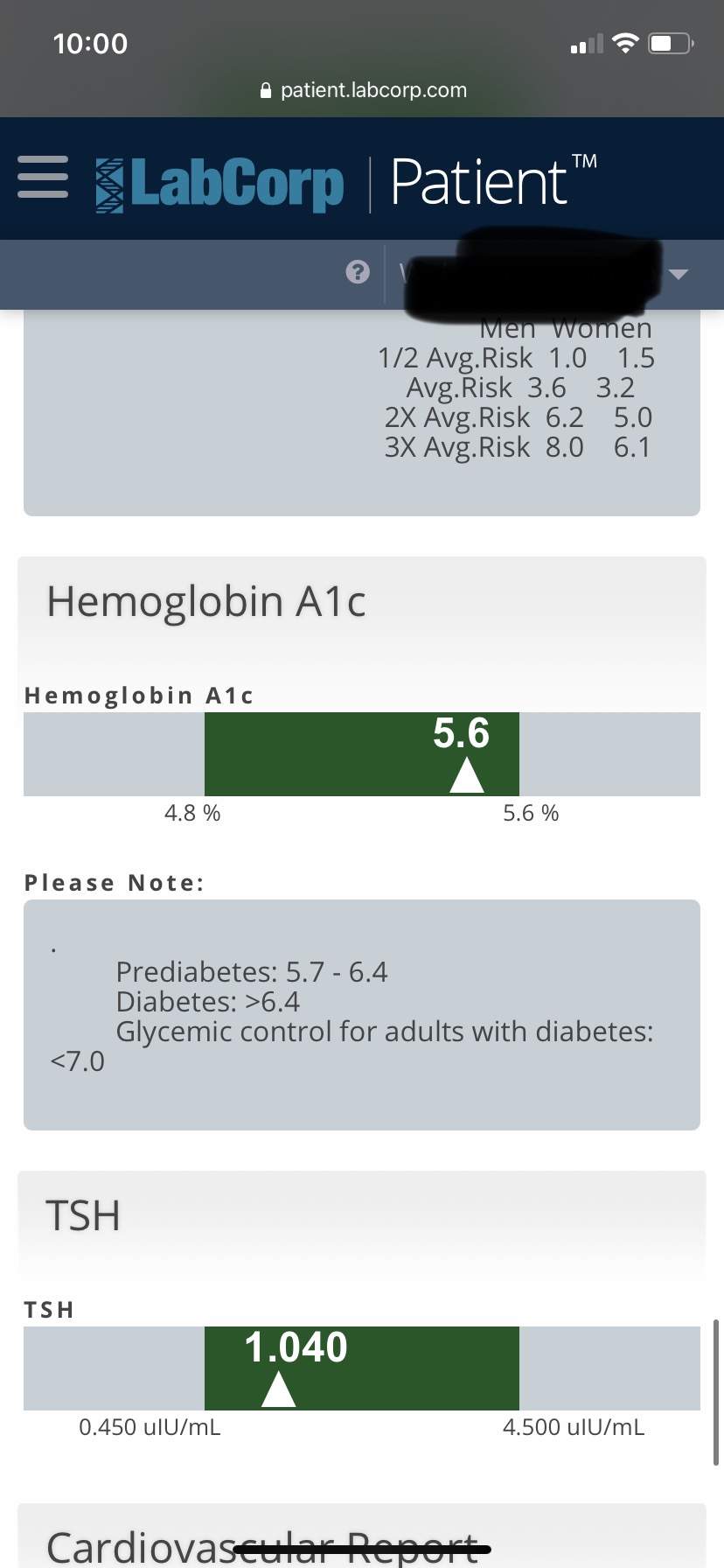724x1568 pixels.
Task: Tap the 10:00 clock in status bar
Action: [90, 44]
